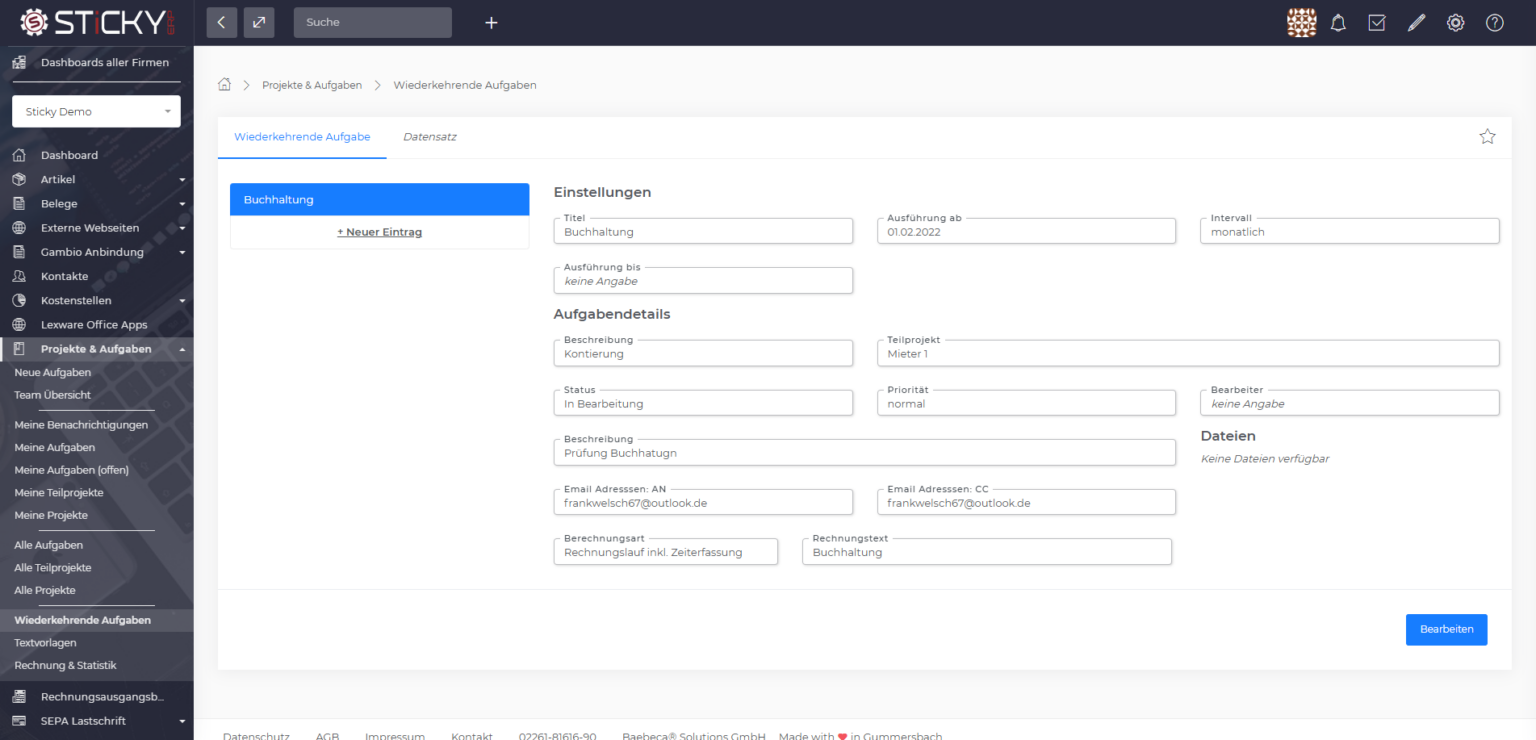Screen dimensions: 1536x740
Task: Switch to the Datensatz tab
Action: (430, 137)
